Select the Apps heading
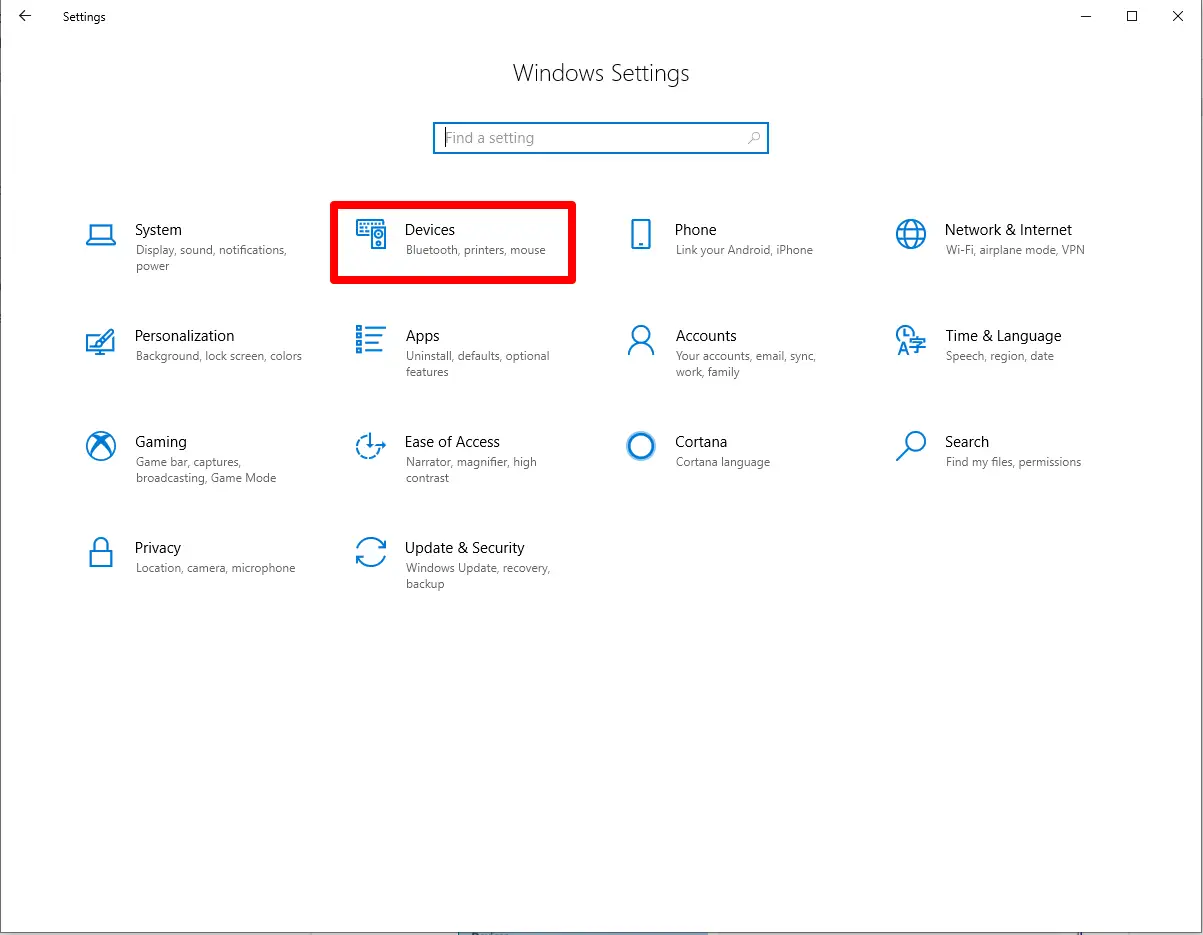This screenshot has width=1203, height=935. (423, 337)
